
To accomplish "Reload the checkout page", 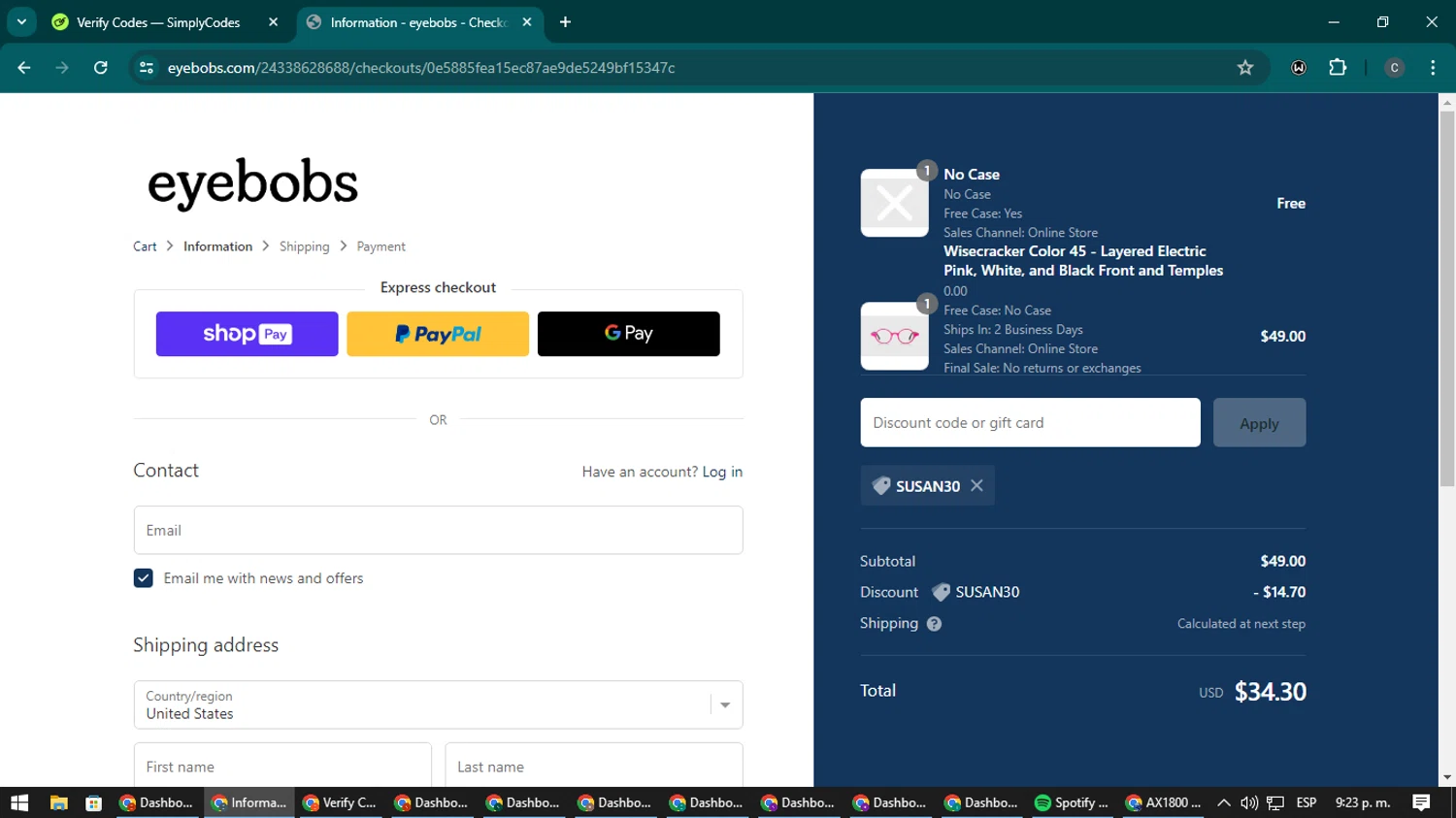I will (100, 68).
